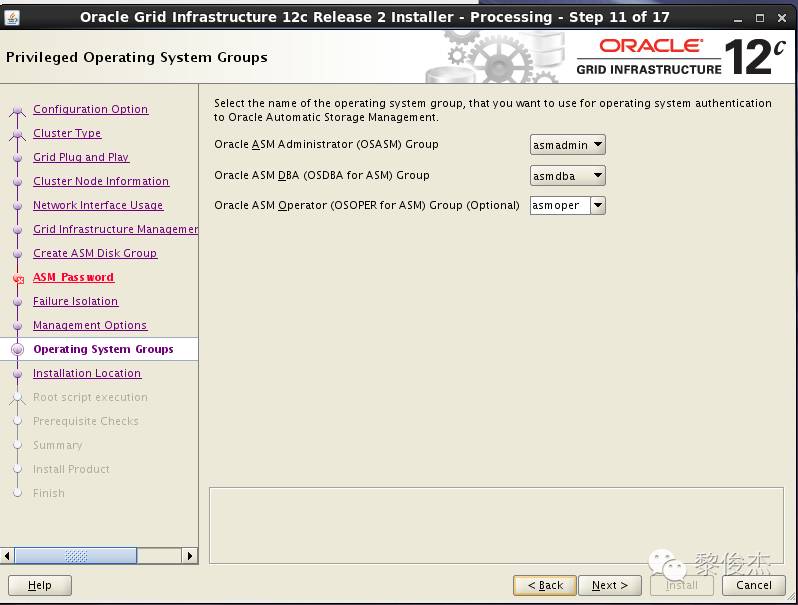798x605 pixels.
Task: Click the Cancel button
Action: point(754,585)
